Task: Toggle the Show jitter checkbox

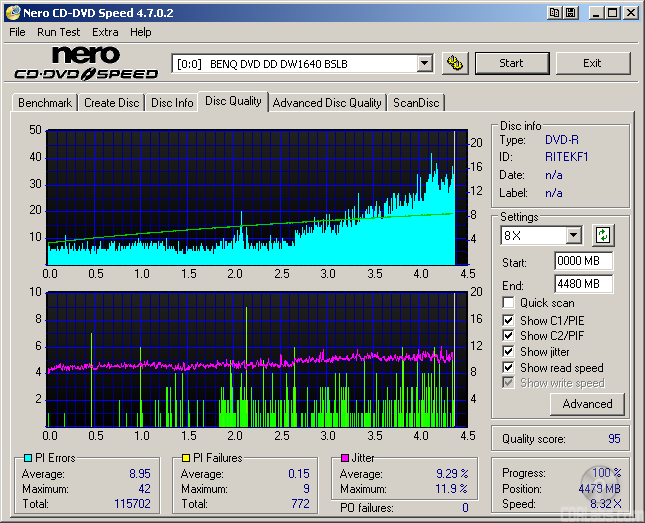Action: click(x=509, y=352)
